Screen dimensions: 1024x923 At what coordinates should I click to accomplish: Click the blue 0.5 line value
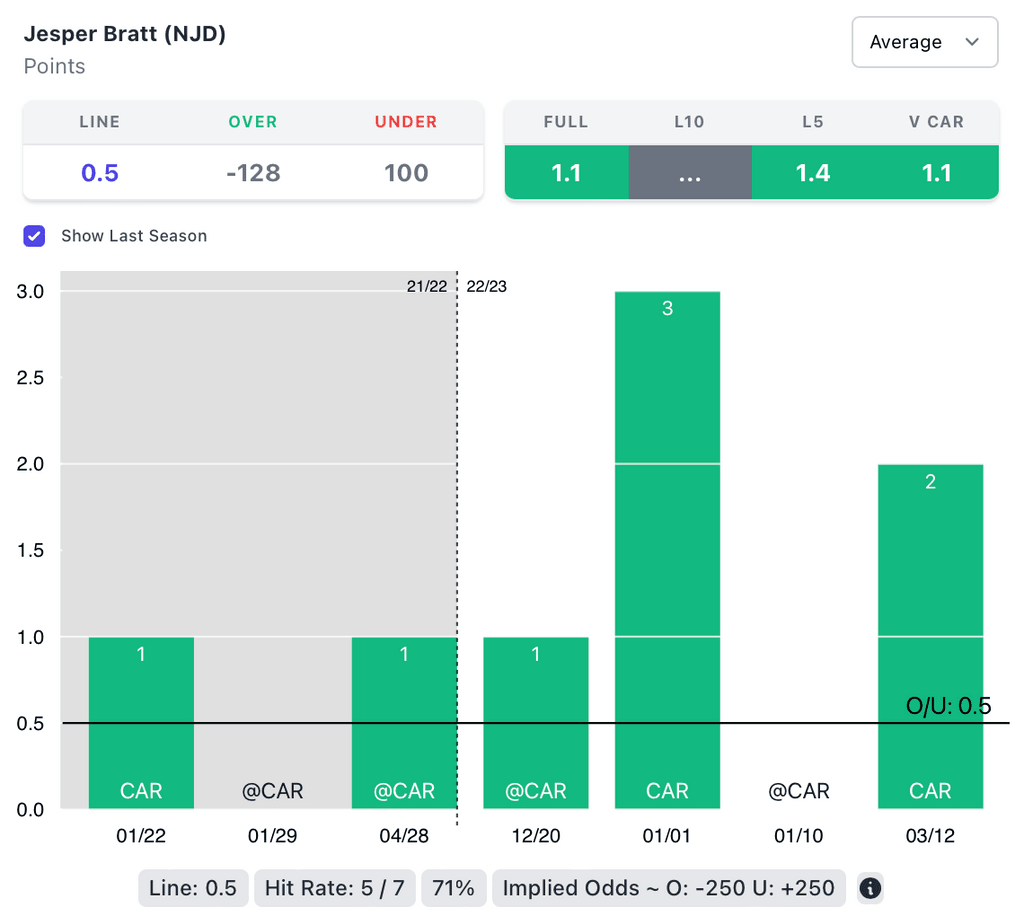(x=100, y=173)
